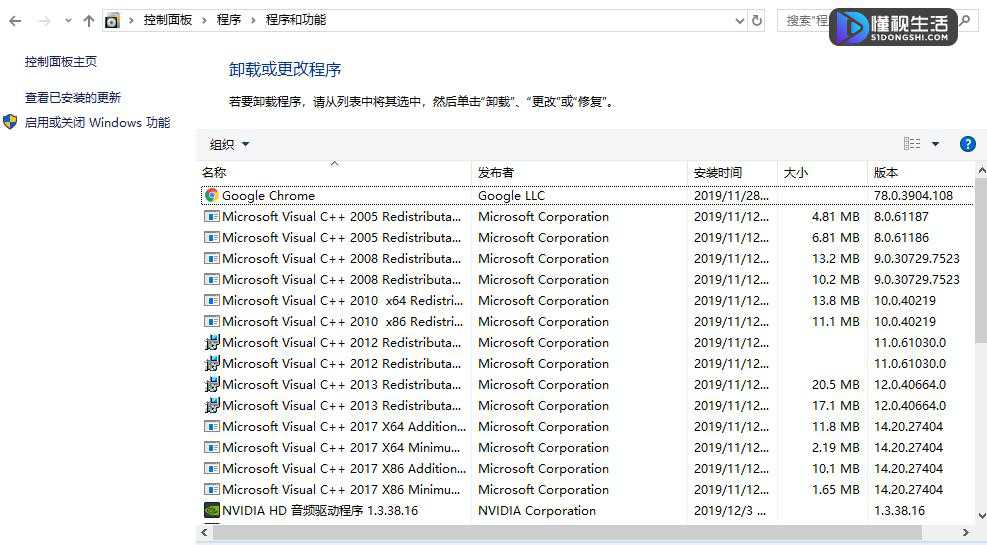
Task: Expand the address bar history dropdown
Action: point(740,21)
